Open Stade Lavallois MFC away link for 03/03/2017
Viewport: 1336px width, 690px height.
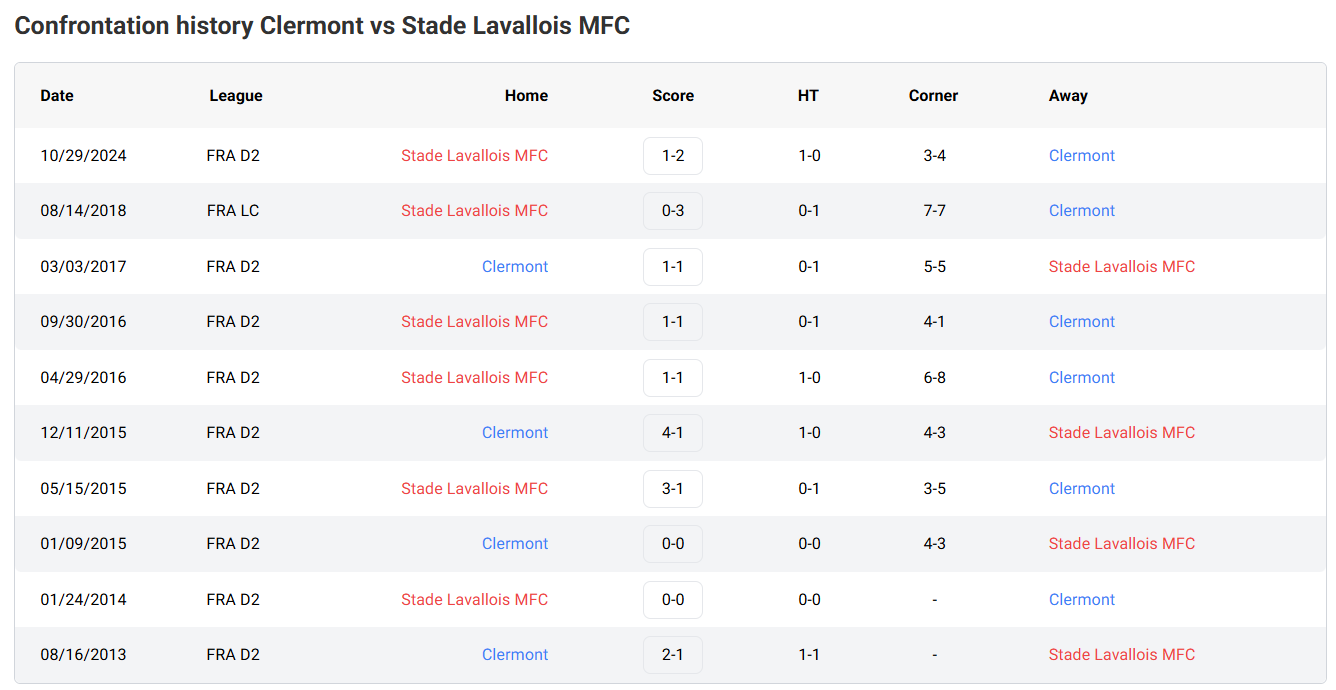tap(1121, 267)
